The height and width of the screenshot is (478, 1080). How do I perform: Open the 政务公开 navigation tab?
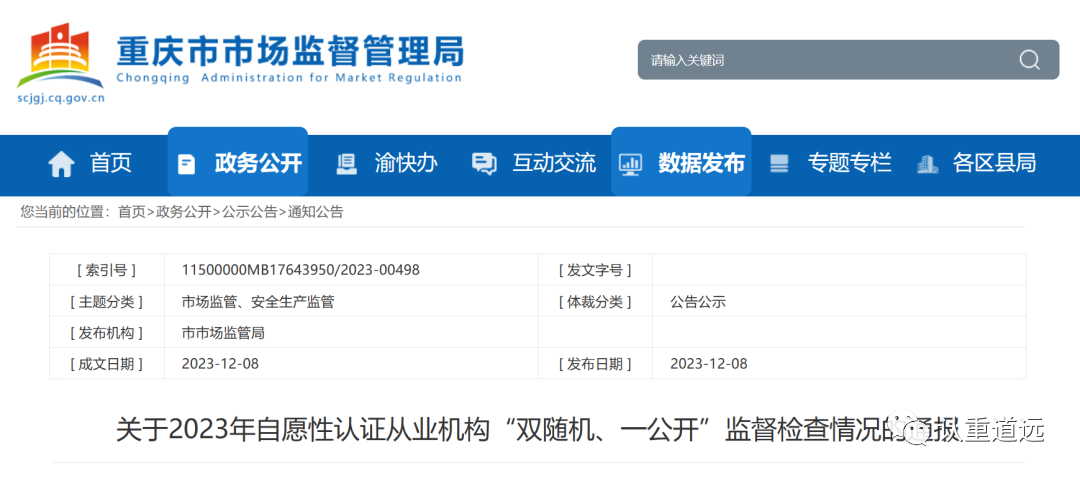[258, 163]
